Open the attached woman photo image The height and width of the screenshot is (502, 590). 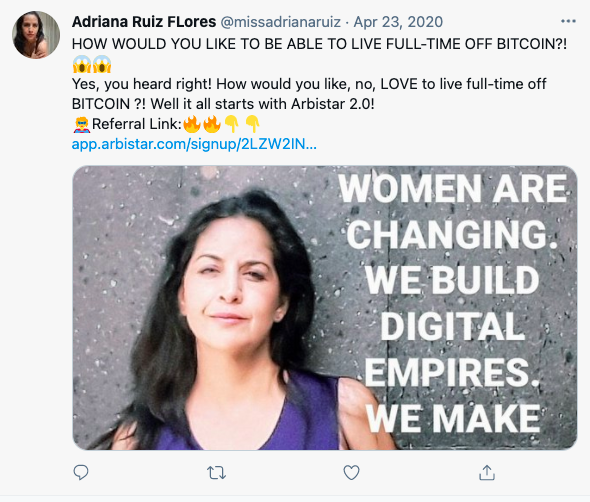(x=325, y=307)
